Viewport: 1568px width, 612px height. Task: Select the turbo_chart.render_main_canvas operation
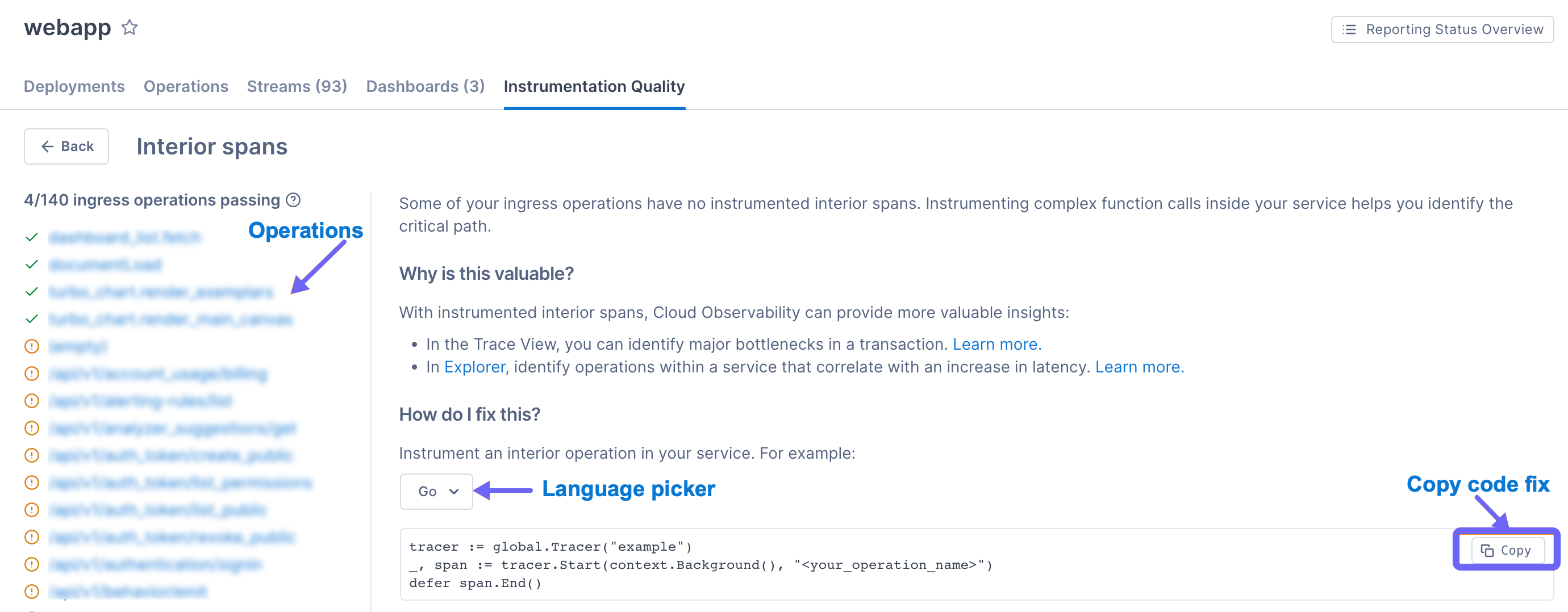170,320
